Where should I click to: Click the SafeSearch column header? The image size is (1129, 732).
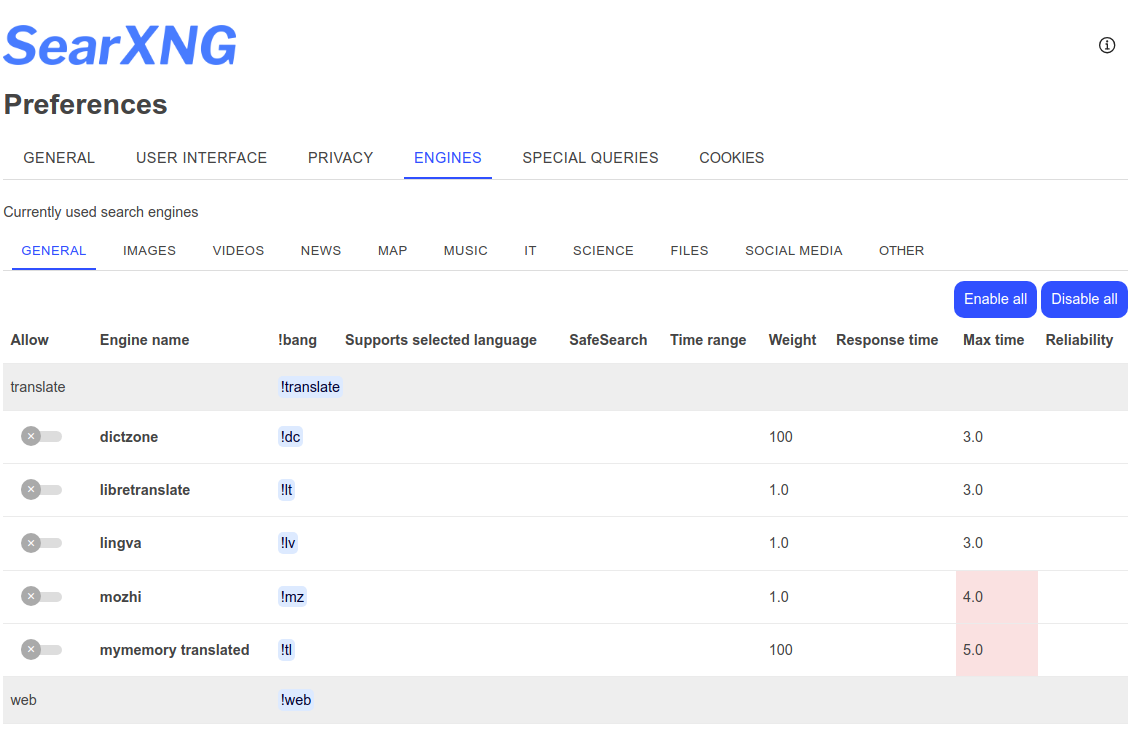click(608, 340)
